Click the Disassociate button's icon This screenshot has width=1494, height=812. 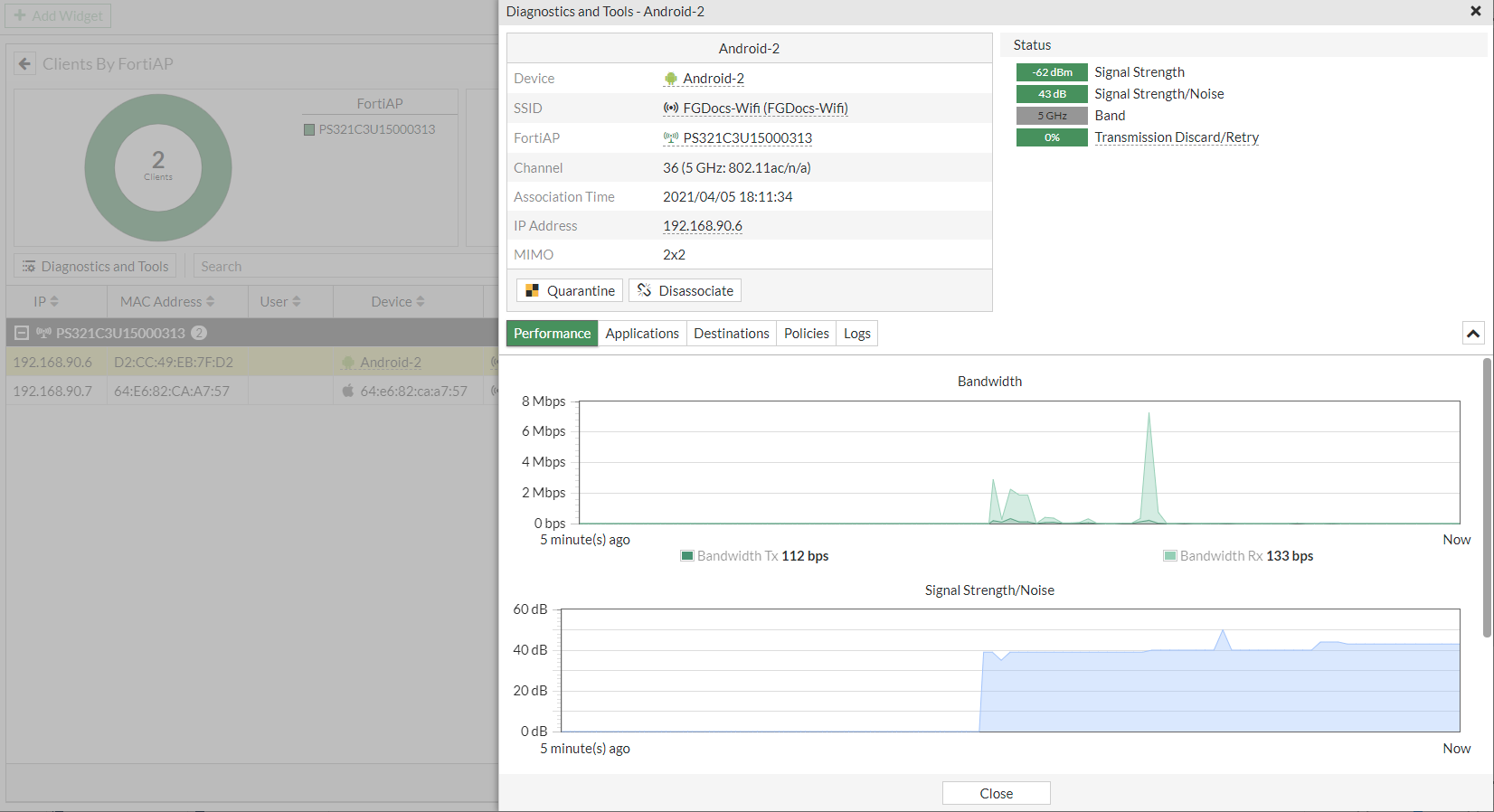[644, 290]
